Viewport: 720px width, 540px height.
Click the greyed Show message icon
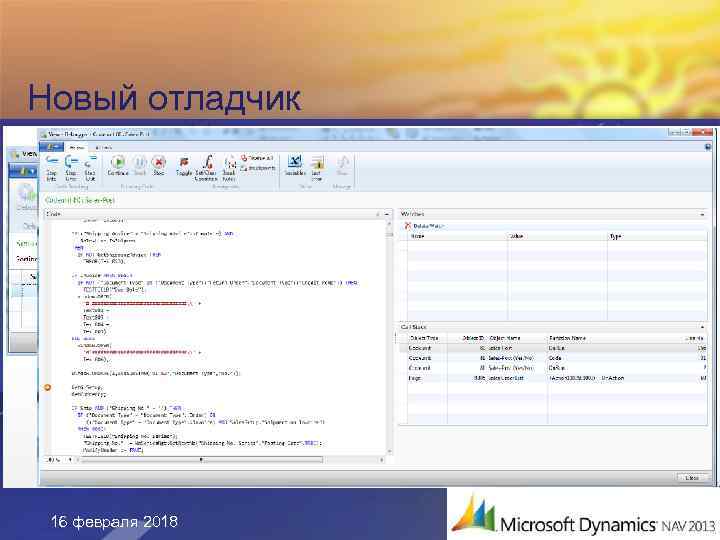pyautogui.click(x=342, y=166)
